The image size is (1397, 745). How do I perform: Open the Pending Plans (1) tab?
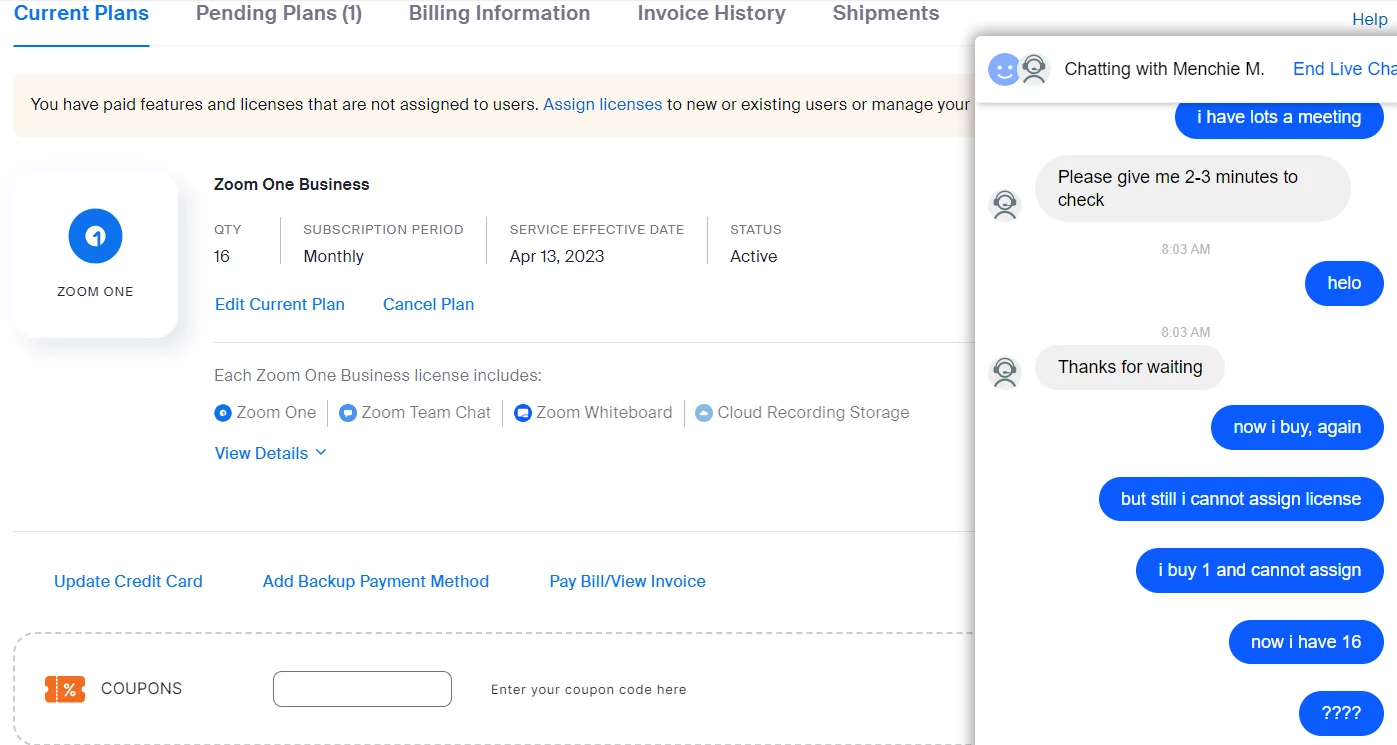279,14
